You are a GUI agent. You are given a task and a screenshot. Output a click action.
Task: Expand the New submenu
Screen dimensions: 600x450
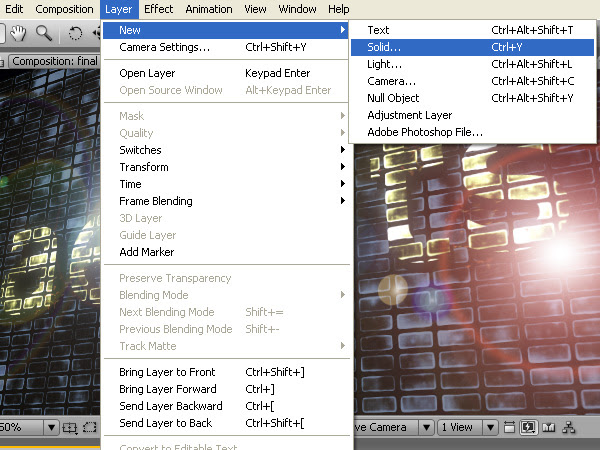click(226, 30)
